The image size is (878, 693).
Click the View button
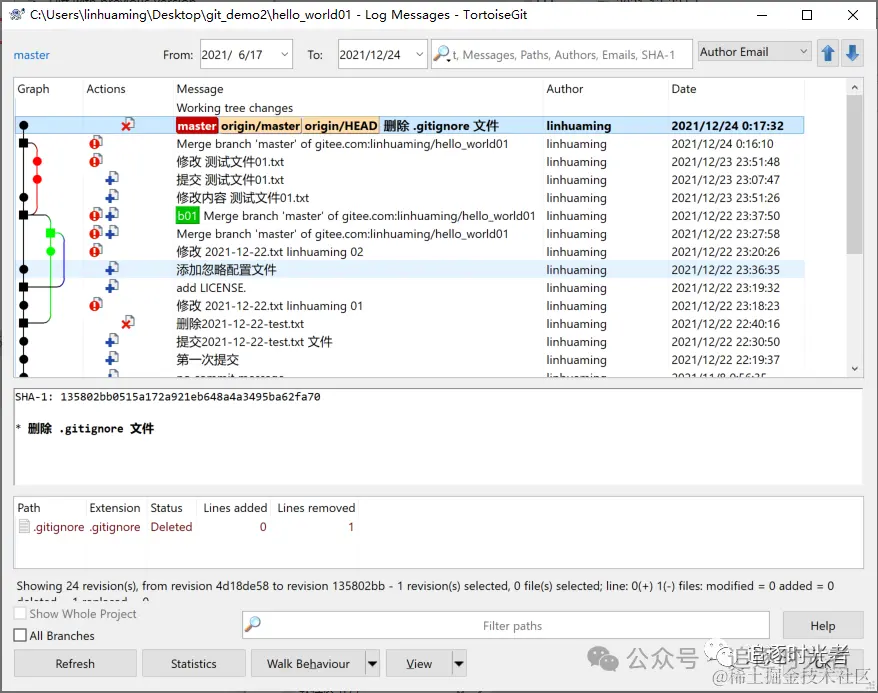(419, 664)
